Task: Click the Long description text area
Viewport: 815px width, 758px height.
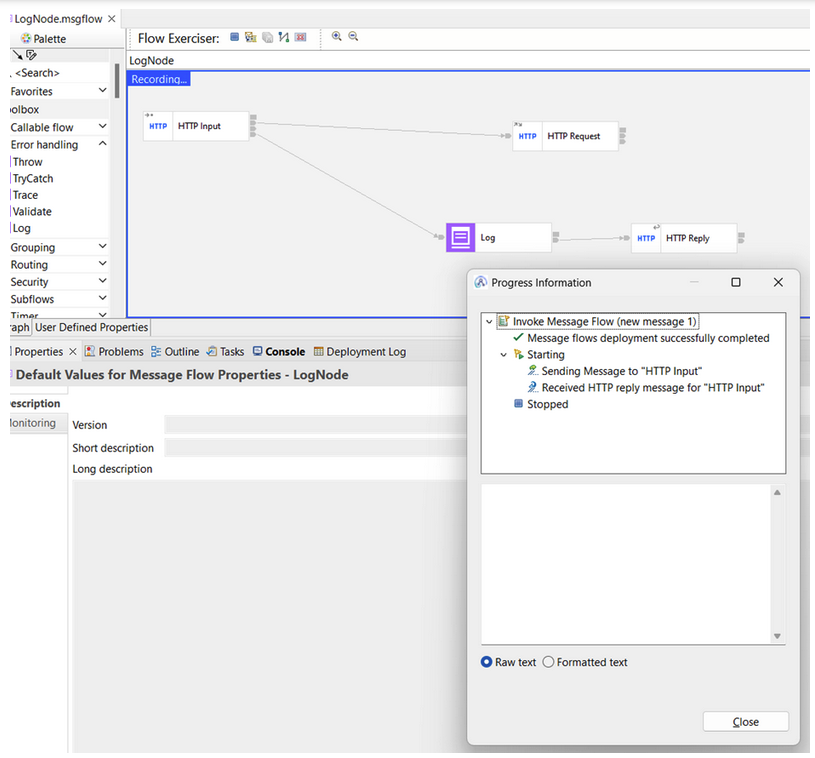Action: click(x=270, y=616)
